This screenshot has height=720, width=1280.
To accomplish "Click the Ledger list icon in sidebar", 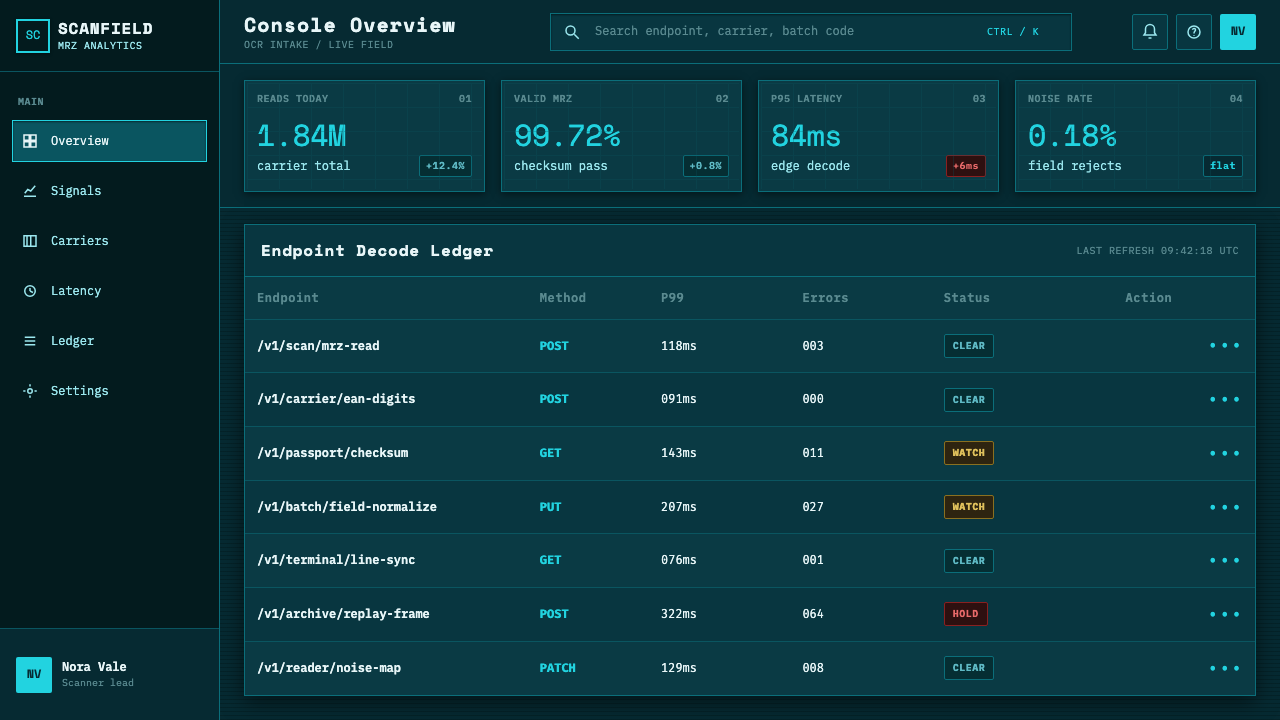I will click(x=30, y=341).
